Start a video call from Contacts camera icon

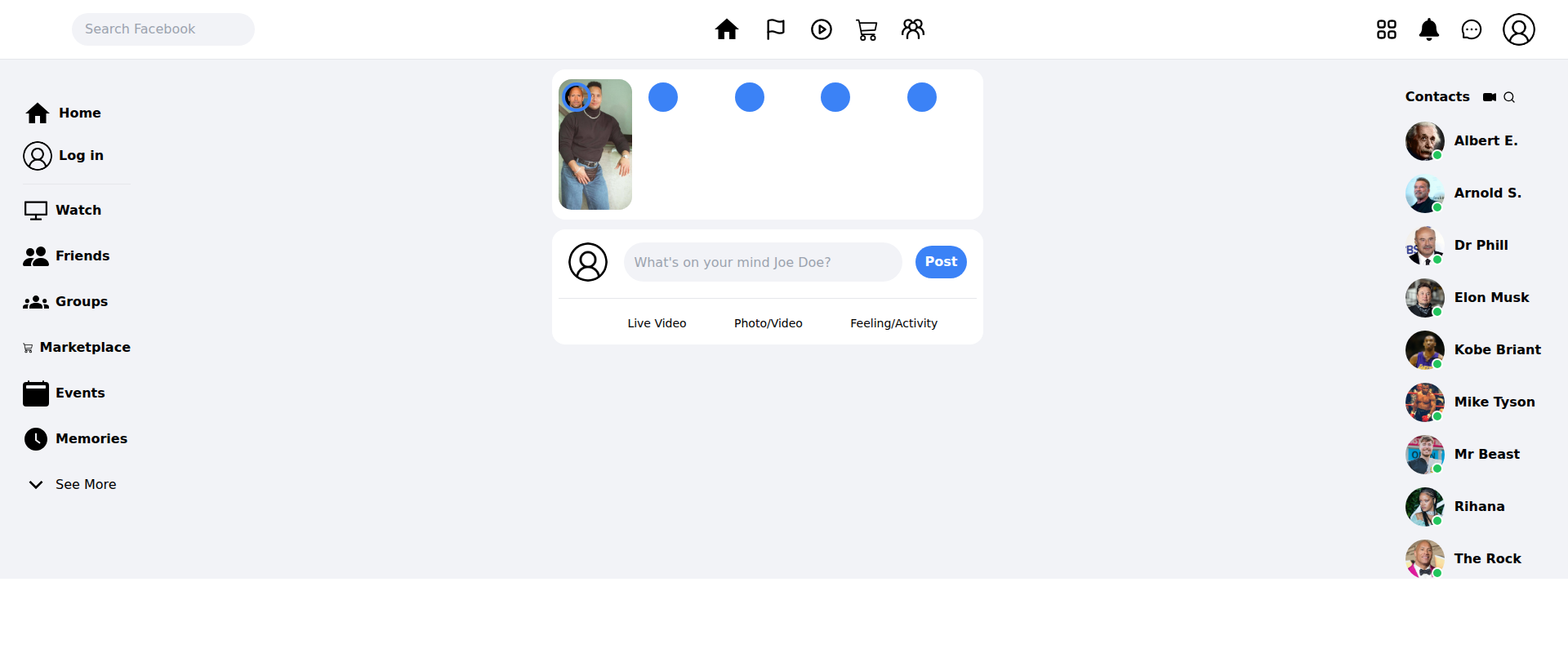pos(1490,97)
